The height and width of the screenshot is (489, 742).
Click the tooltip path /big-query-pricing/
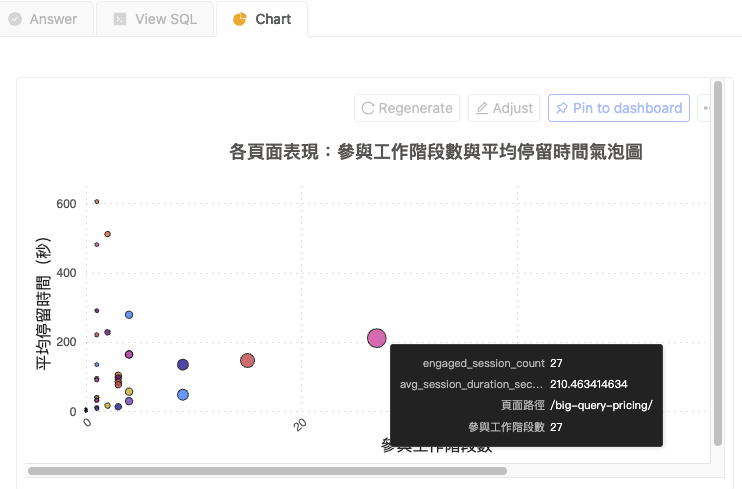point(601,405)
